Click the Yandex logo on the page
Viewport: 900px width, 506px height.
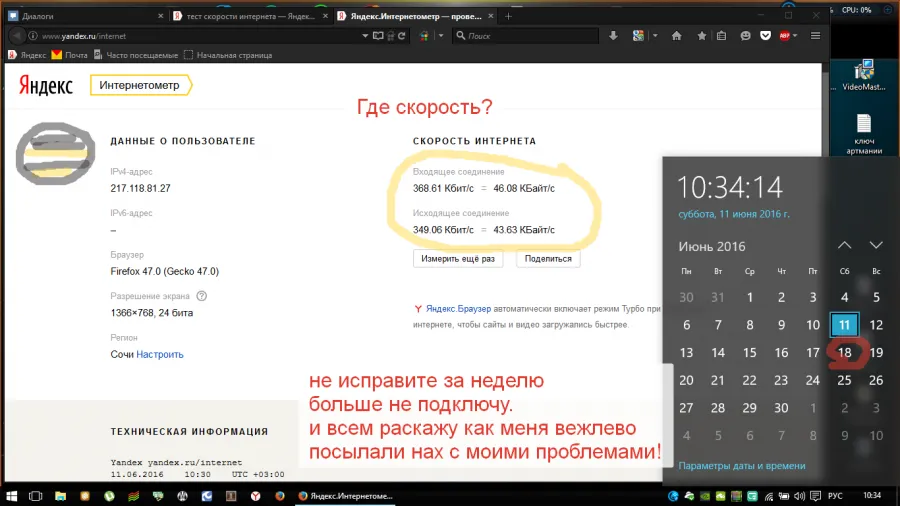point(46,85)
